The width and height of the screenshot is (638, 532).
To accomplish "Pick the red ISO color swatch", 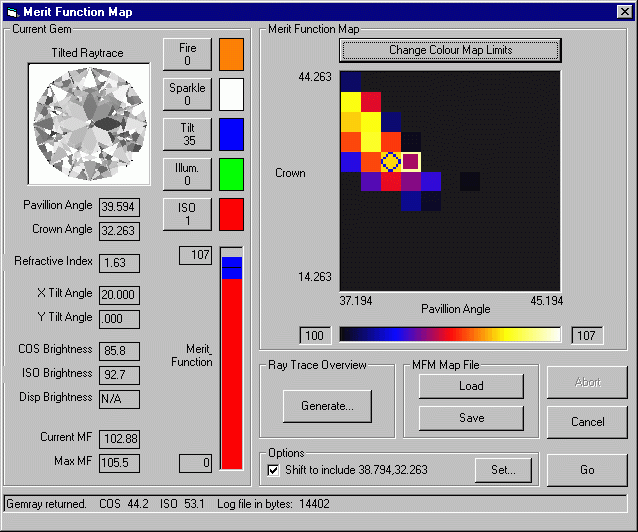I will pos(232,214).
